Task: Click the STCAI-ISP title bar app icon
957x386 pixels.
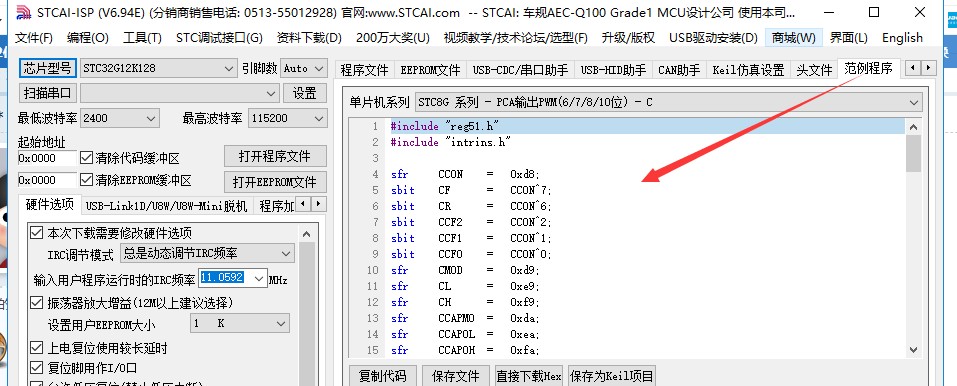Action: pos(23,12)
